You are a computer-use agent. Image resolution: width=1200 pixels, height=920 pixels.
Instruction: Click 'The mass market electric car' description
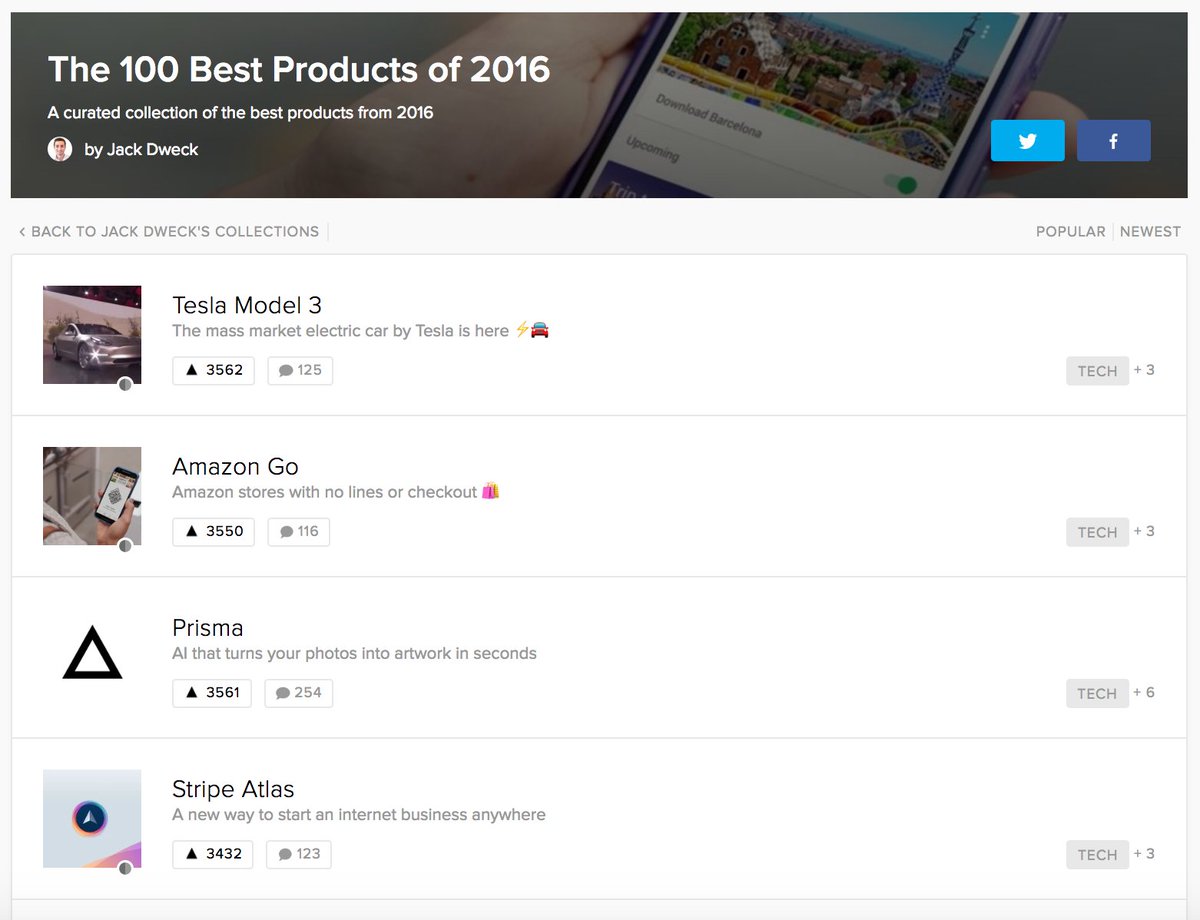pyautogui.click(x=361, y=331)
